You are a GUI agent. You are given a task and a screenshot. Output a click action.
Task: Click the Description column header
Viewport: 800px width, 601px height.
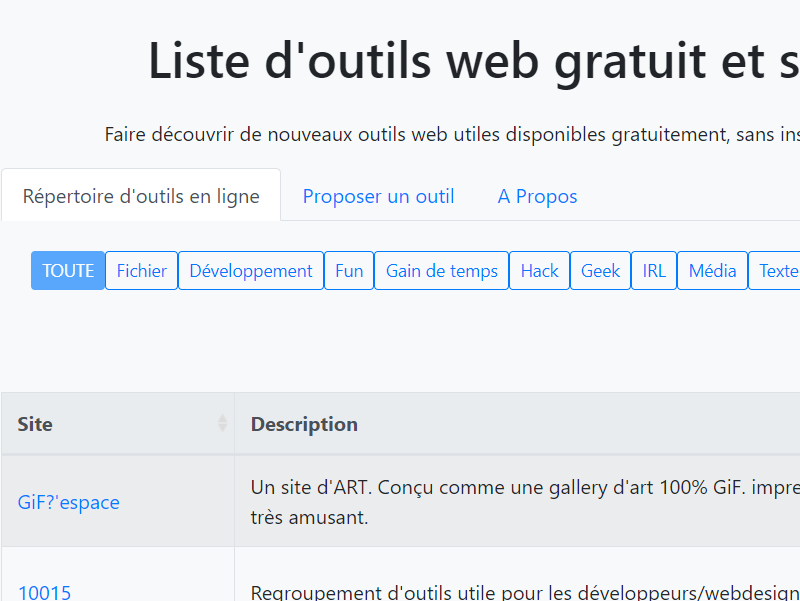304,424
